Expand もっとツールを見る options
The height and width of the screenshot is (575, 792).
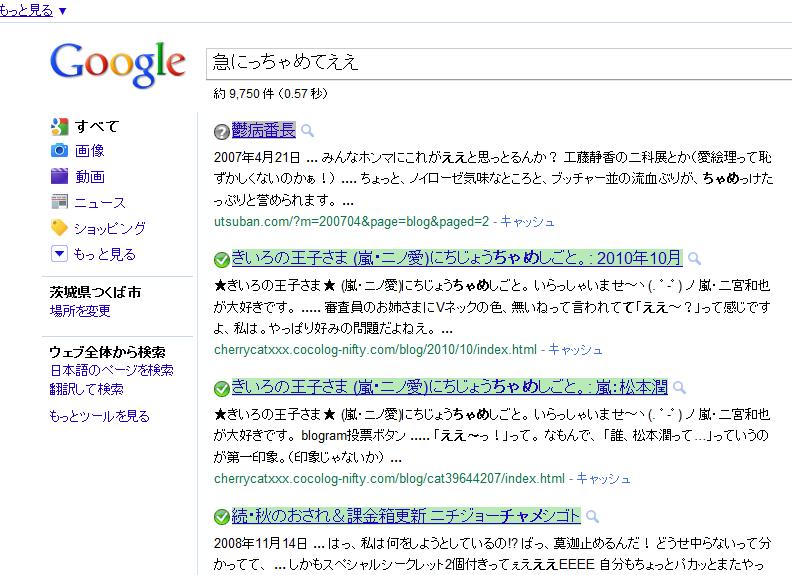99,416
